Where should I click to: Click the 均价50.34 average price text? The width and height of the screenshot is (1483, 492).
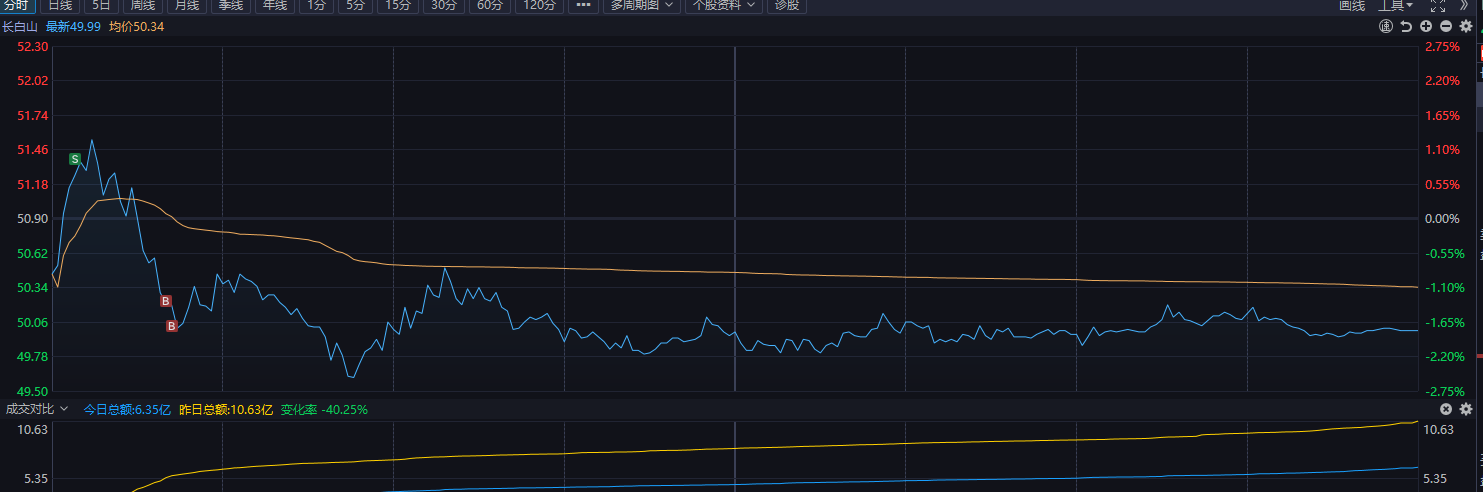136,26
